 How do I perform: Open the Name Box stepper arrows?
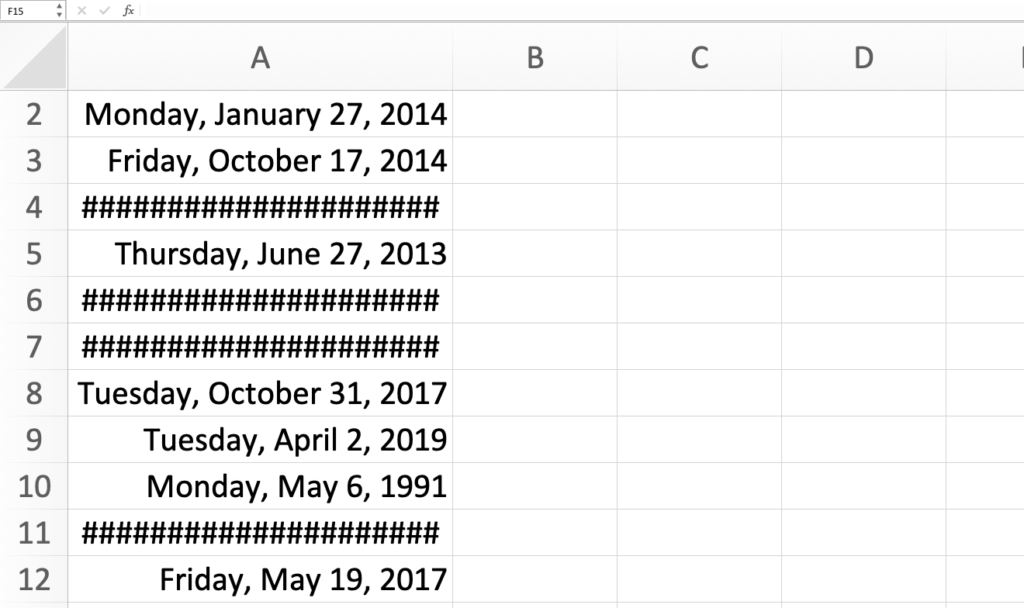(59, 10)
